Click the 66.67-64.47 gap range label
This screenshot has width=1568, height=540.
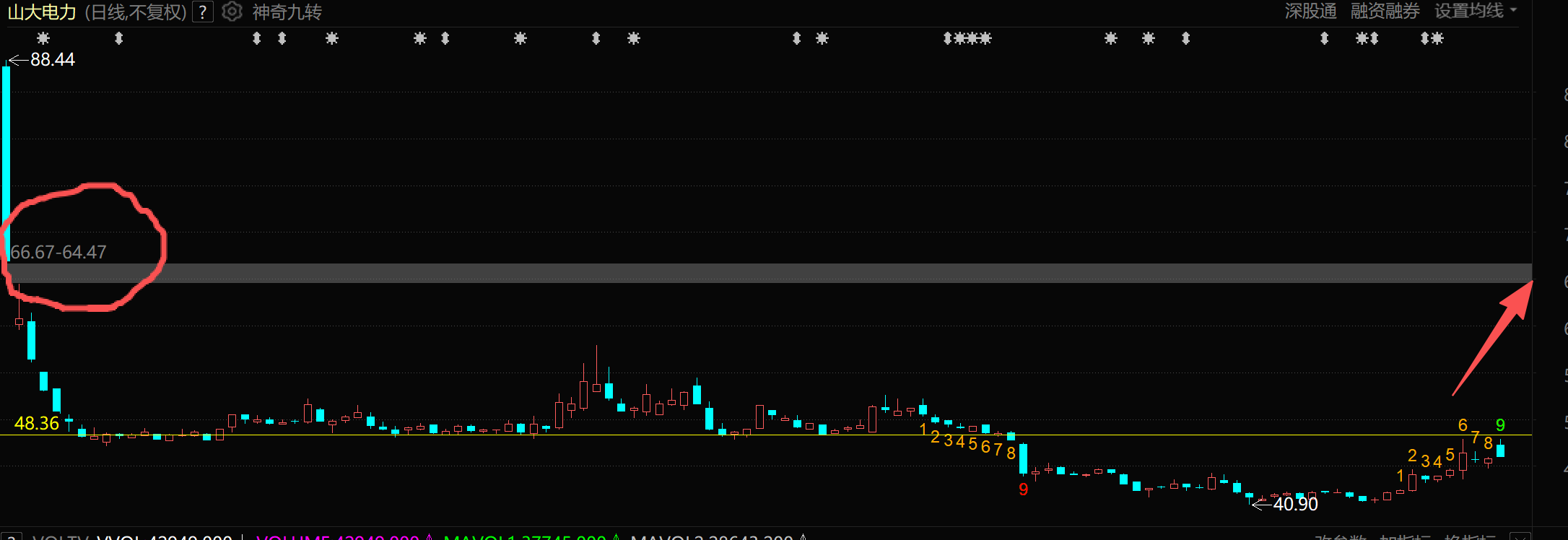tap(58, 252)
